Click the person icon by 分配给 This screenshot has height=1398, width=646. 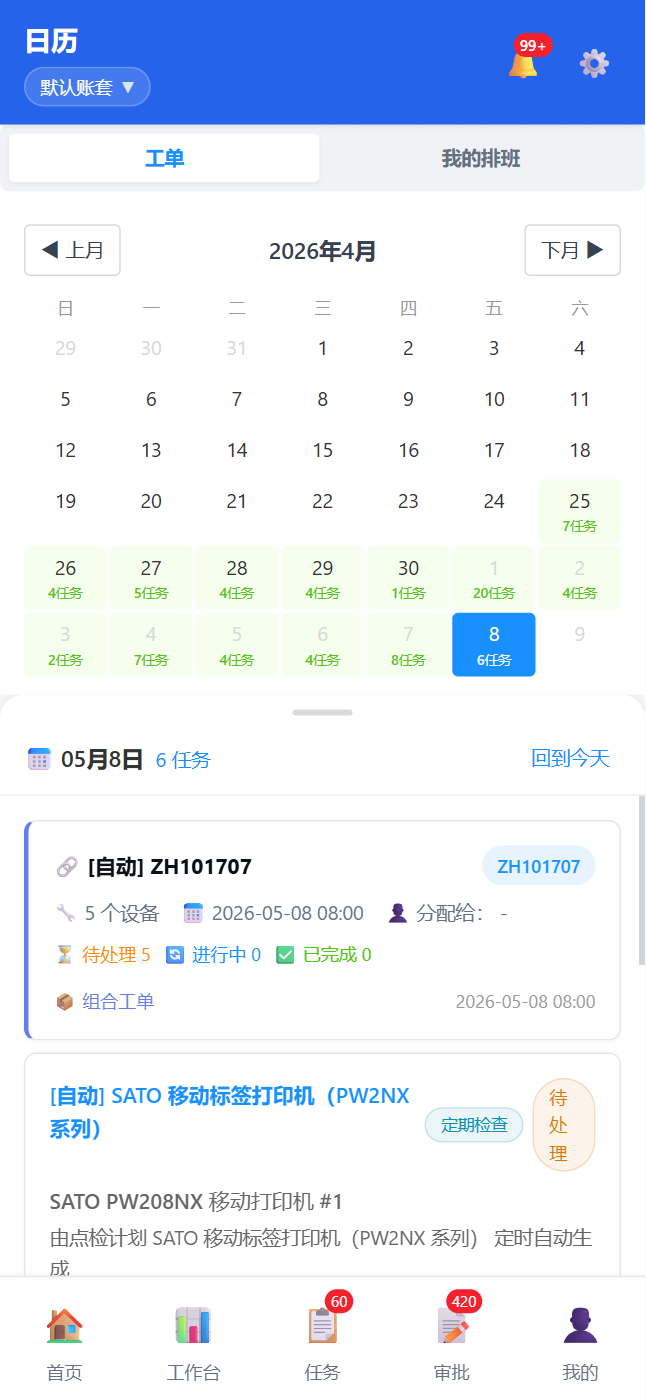point(398,913)
